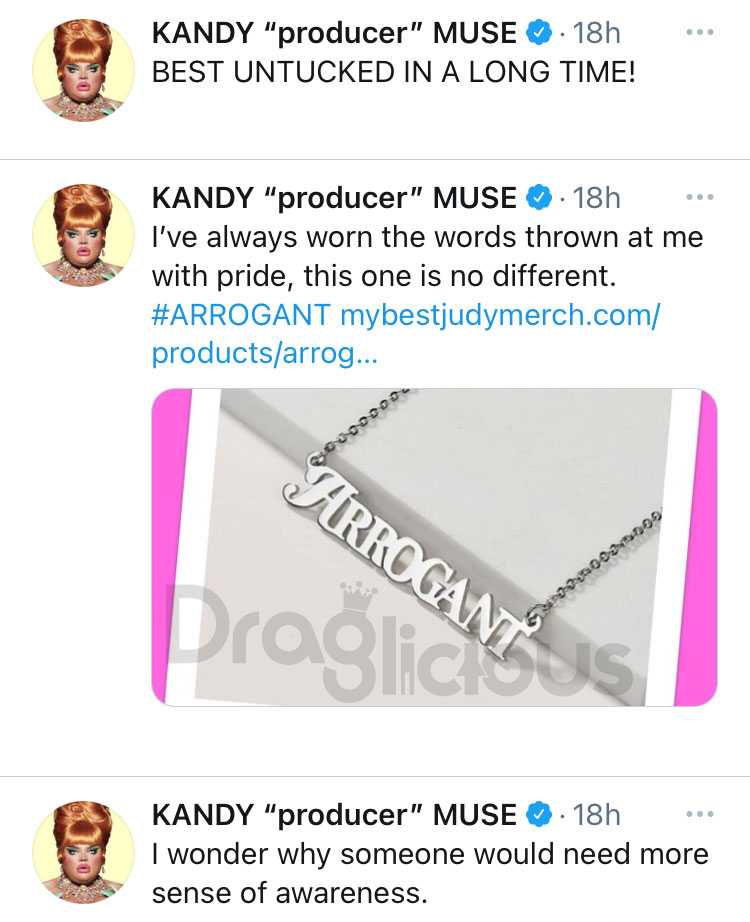Image resolution: width=750 pixels, height=922 pixels.
Task: Open KANDY MUSE name on necklace tweet
Action: point(334,198)
